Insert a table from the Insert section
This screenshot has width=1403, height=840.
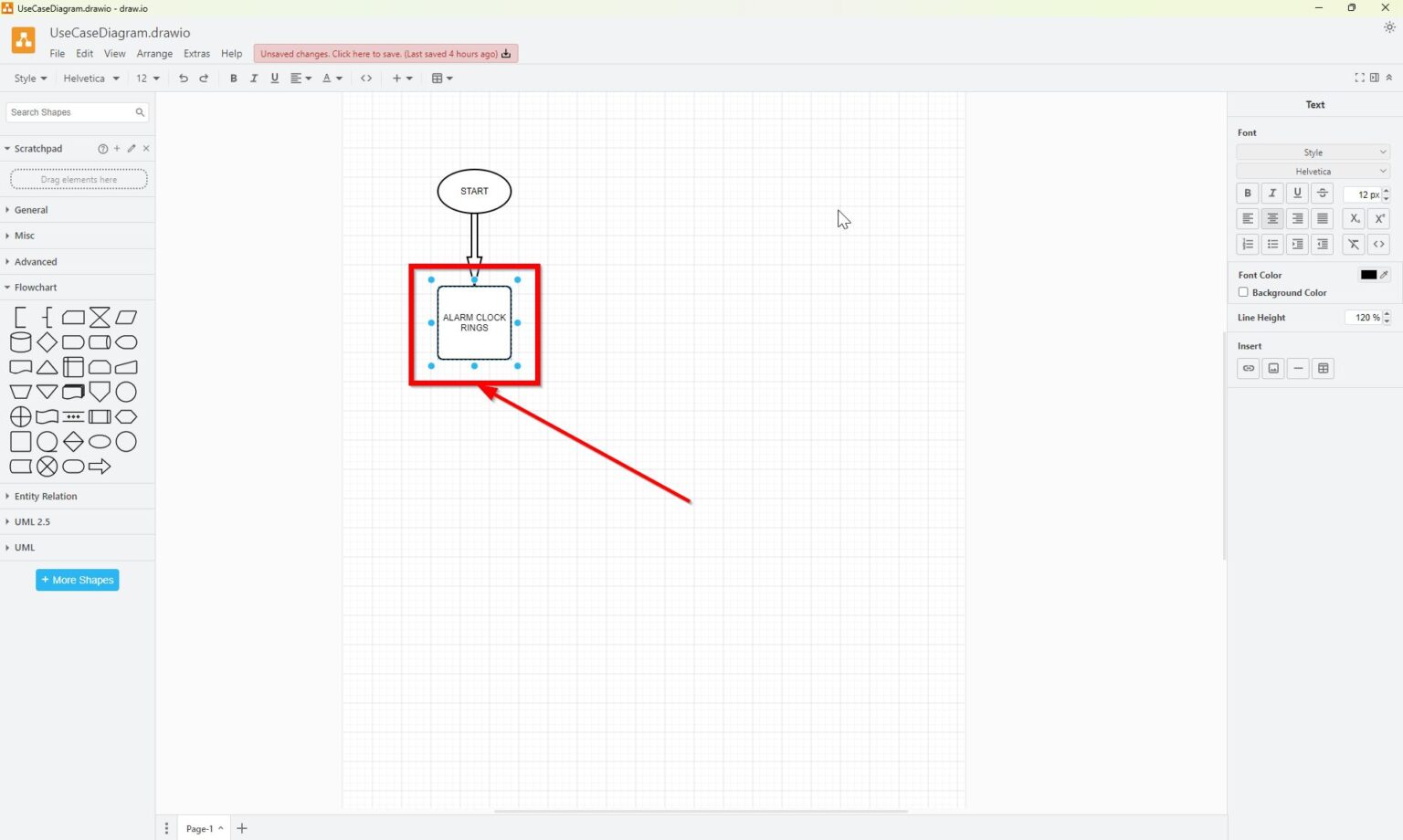pos(1323,368)
